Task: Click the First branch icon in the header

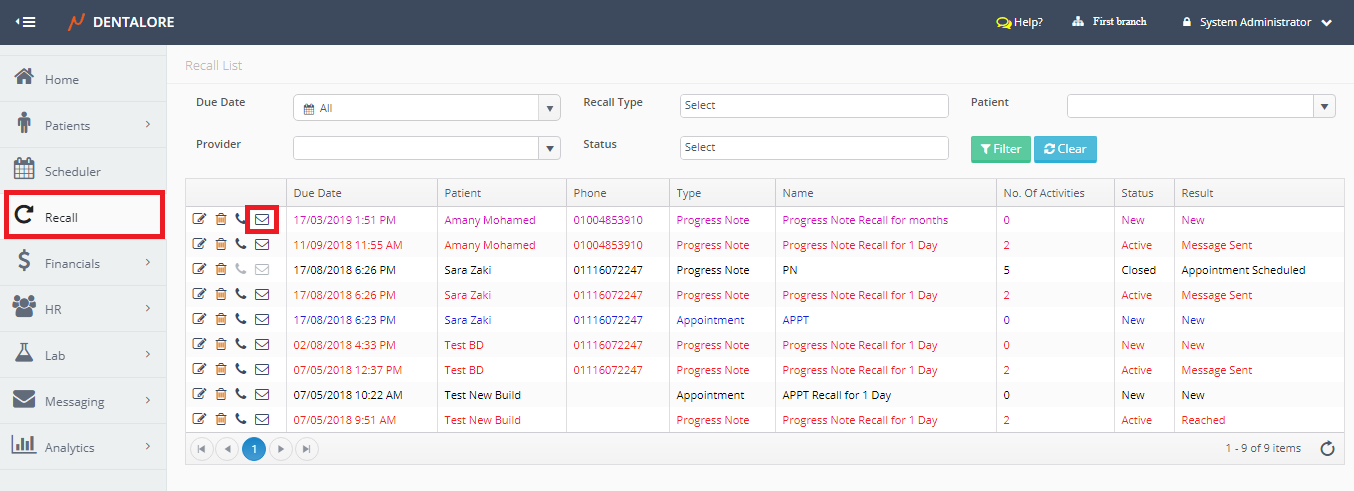Action: 1078,22
